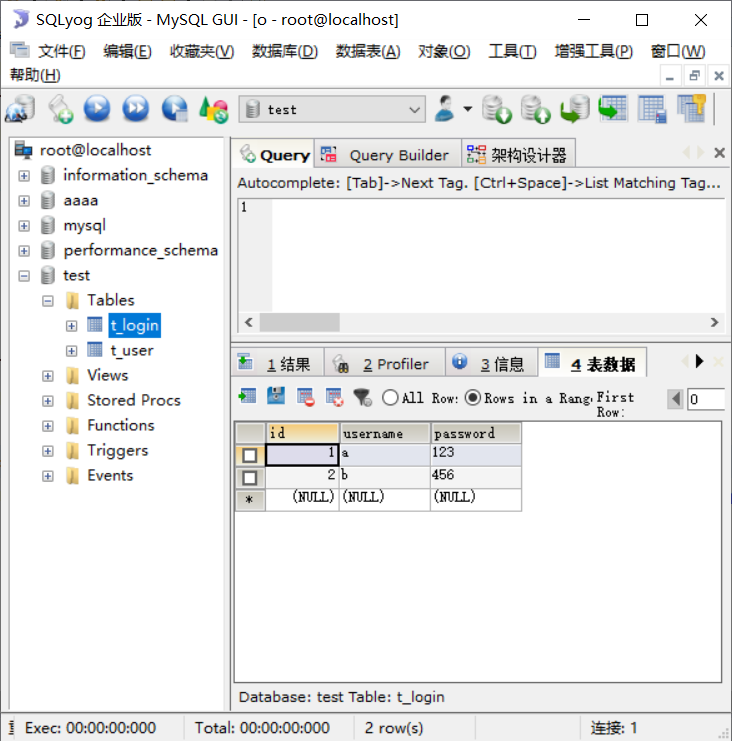The image size is (732, 741).
Task: Open the 帮助(H) menu
Action: pyautogui.click(x=35, y=75)
